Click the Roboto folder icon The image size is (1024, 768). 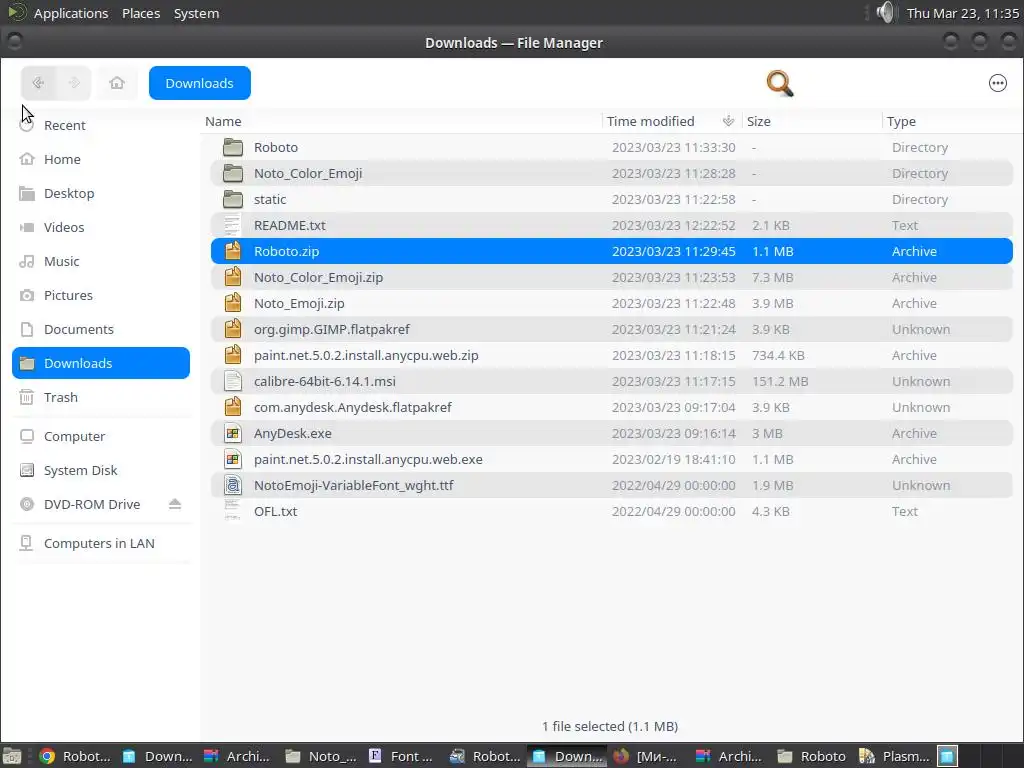tap(232, 147)
